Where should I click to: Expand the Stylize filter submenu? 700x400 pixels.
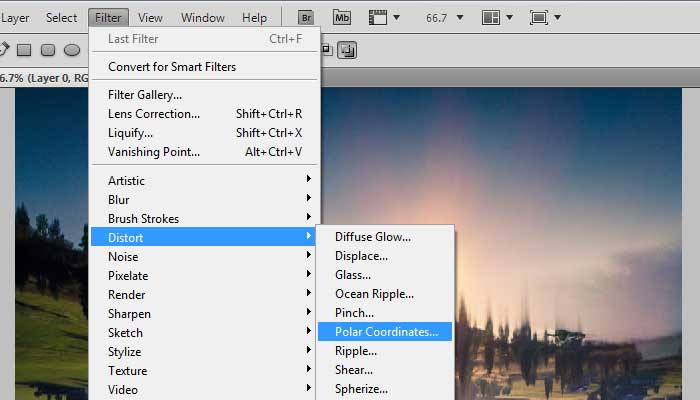coord(204,352)
